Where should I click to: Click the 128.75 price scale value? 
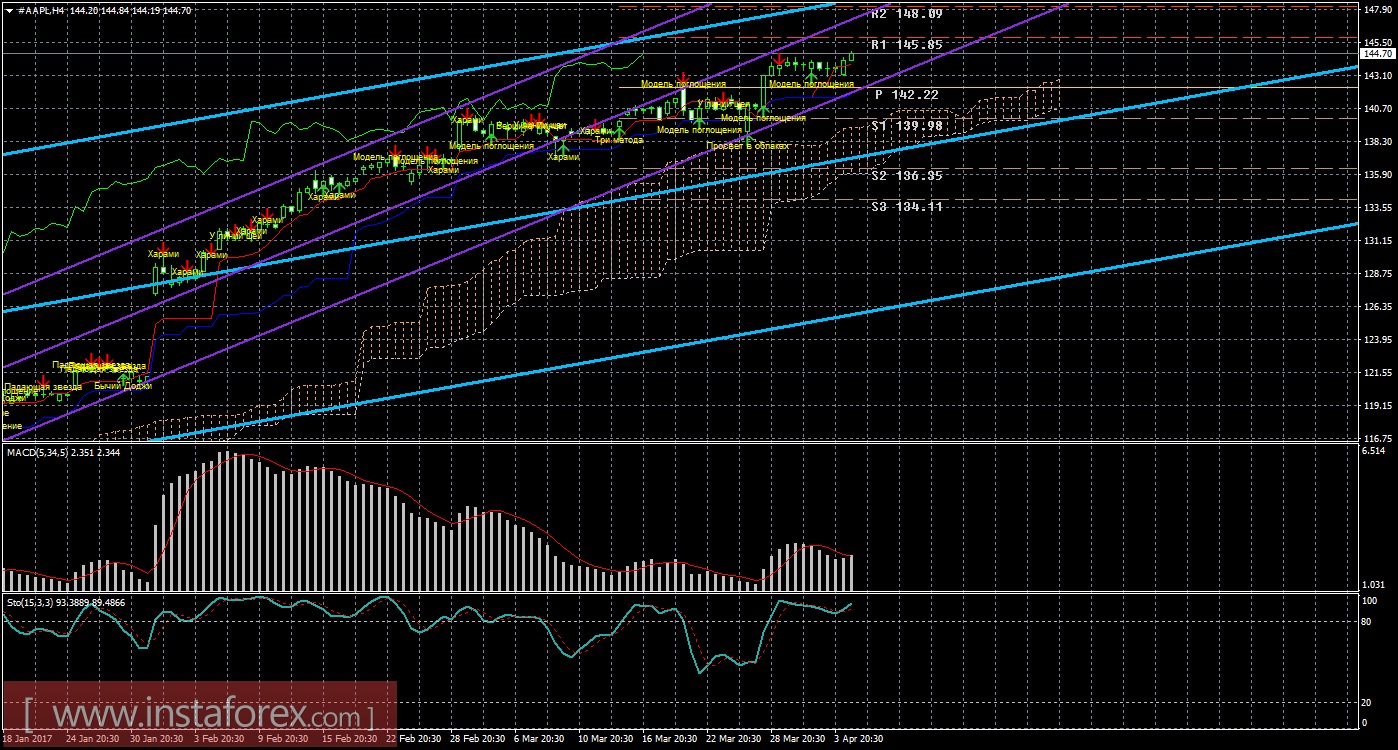click(x=1379, y=274)
